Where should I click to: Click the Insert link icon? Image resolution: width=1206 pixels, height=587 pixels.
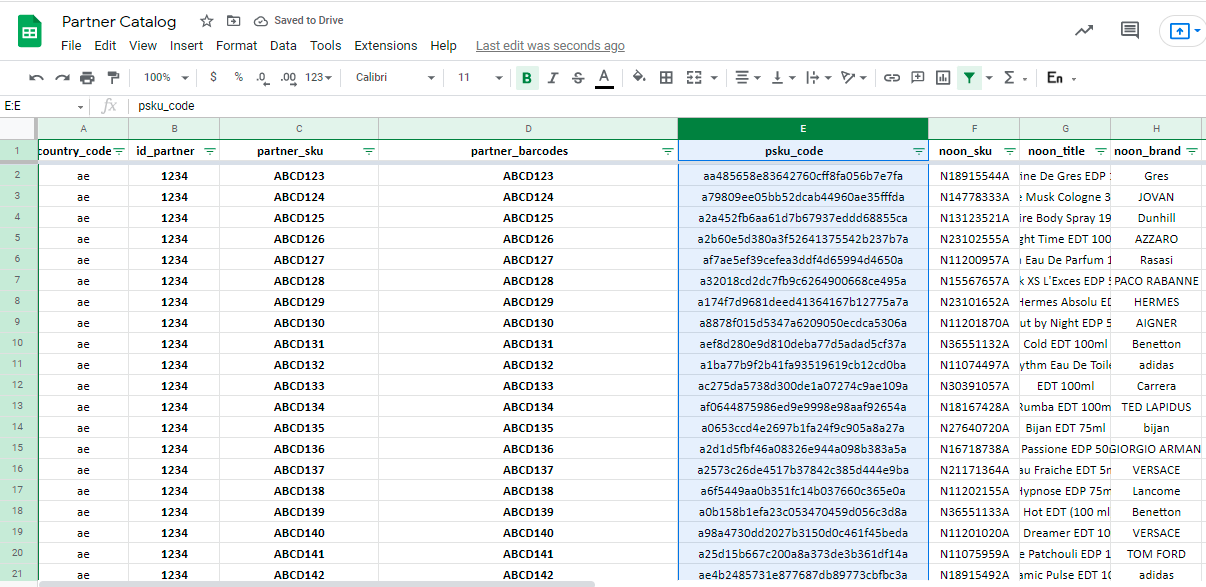(x=891, y=77)
